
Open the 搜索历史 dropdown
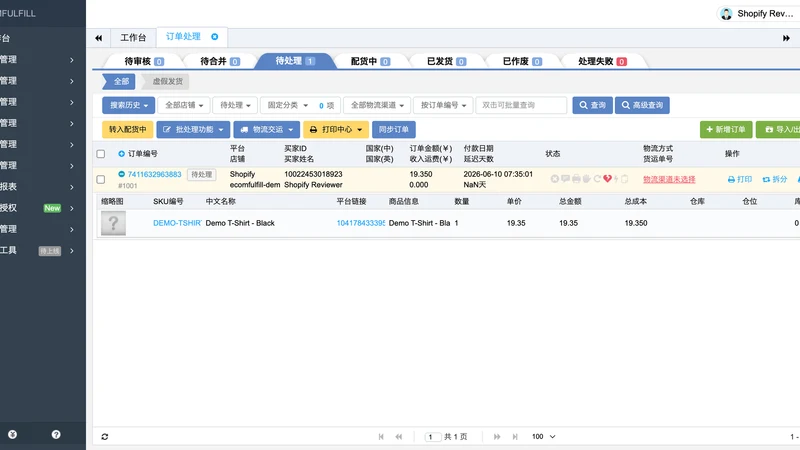pos(129,105)
